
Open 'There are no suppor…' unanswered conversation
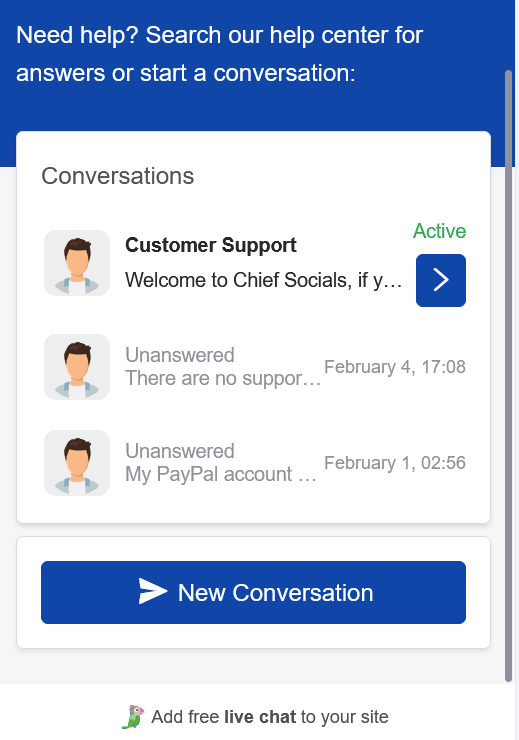255,367
